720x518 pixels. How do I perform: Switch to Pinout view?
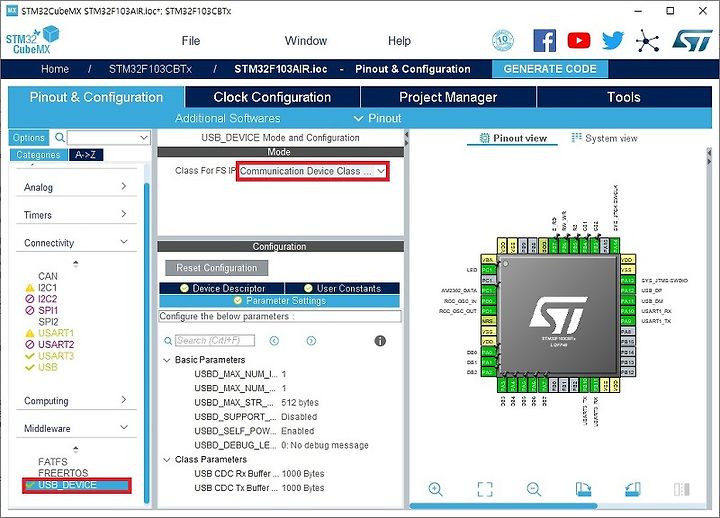click(x=512, y=138)
